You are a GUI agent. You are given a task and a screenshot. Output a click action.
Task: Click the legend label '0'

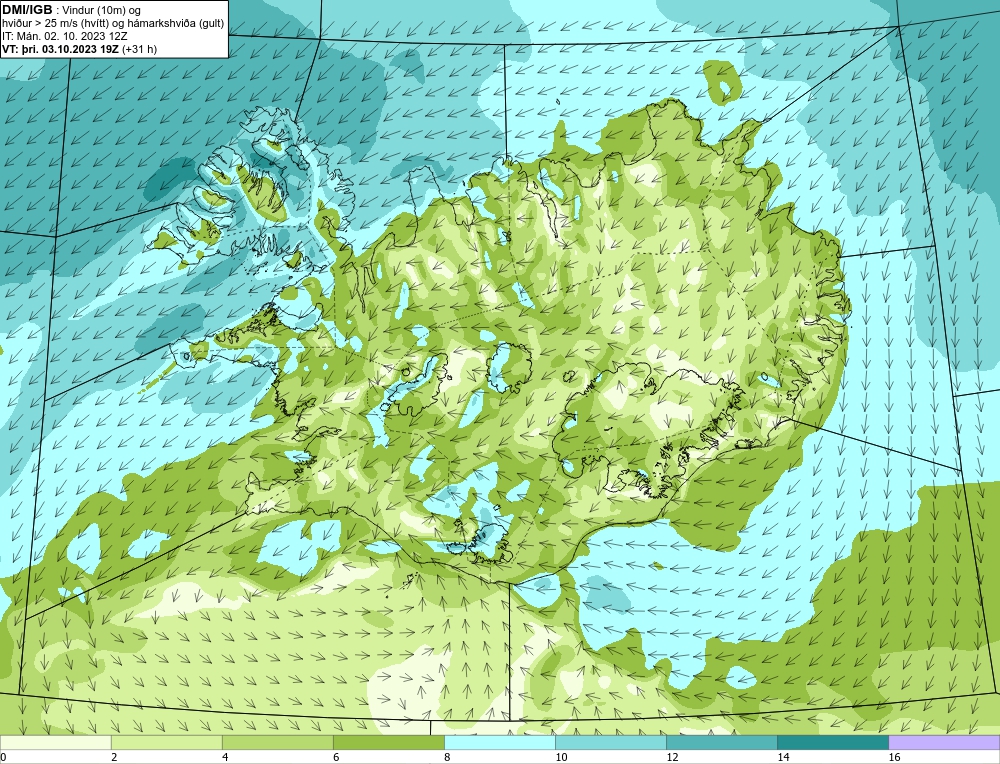click(x=3, y=757)
